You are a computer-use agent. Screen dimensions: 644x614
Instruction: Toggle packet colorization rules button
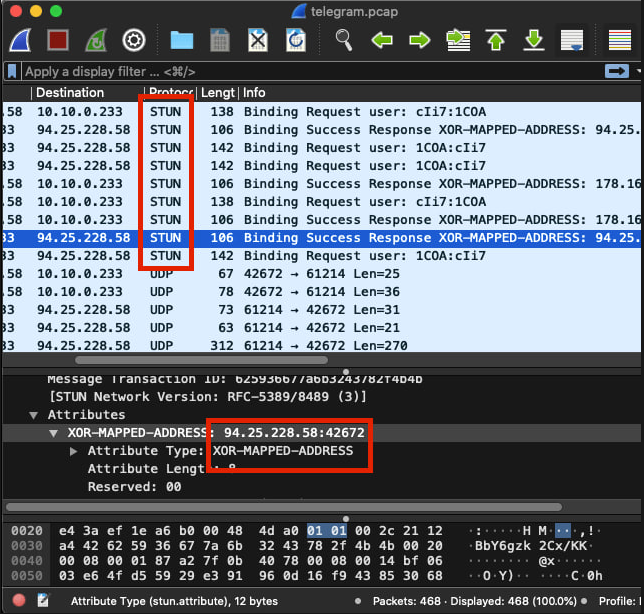point(621,41)
